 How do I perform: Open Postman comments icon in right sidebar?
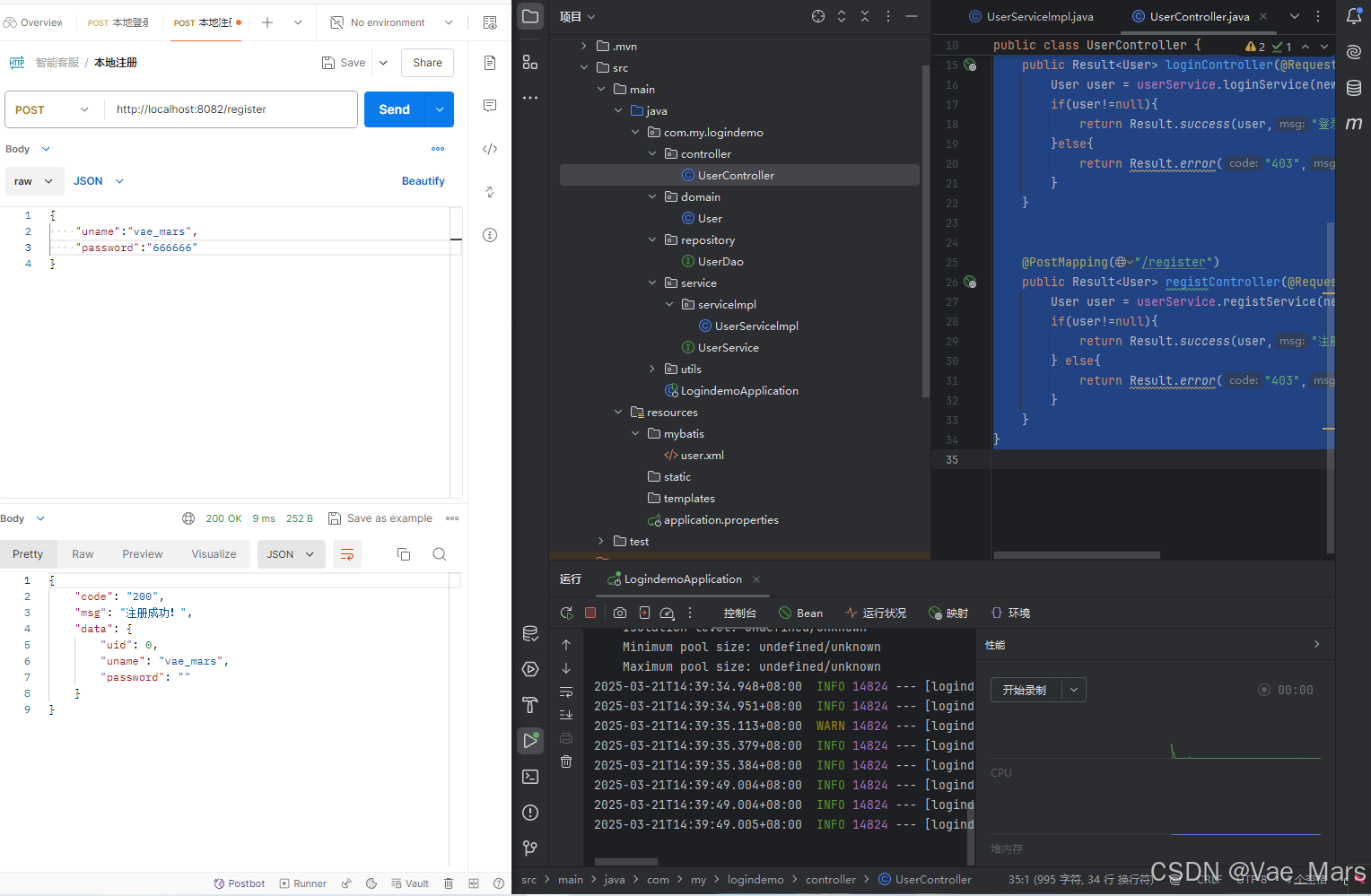[490, 106]
